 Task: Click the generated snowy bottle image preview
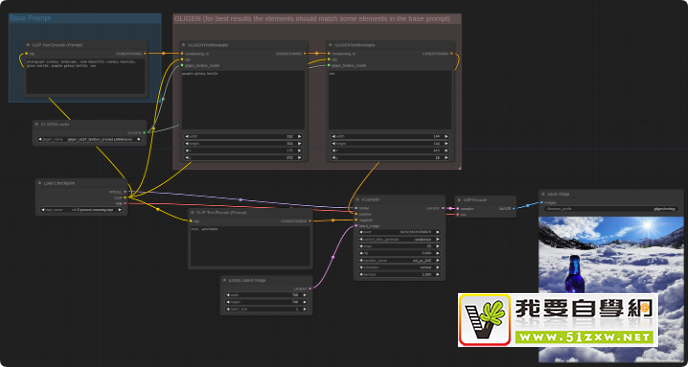click(x=611, y=289)
